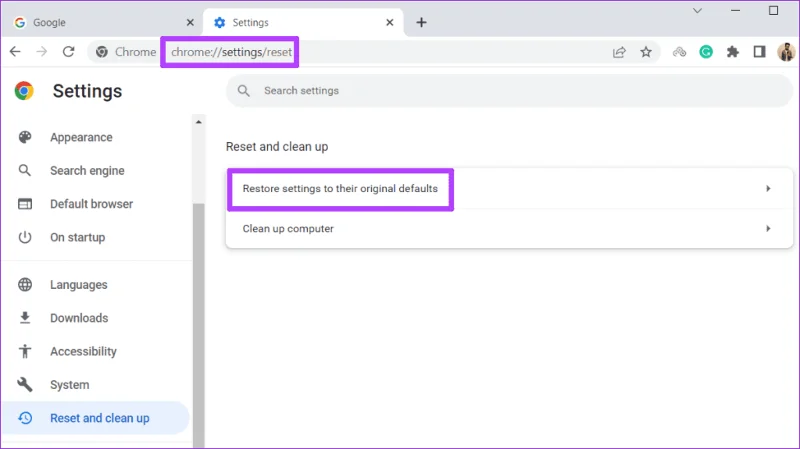The width and height of the screenshot is (800, 449).
Task: Switch to the Google tab
Action: coord(105,22)
